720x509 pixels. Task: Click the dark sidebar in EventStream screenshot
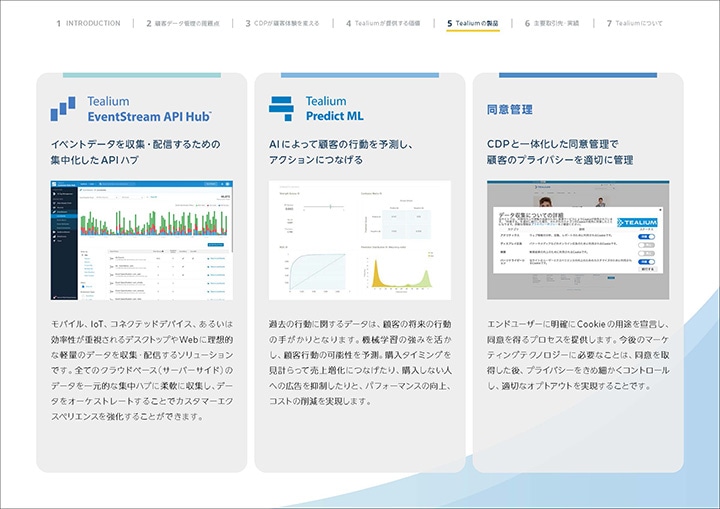(64, 244)
